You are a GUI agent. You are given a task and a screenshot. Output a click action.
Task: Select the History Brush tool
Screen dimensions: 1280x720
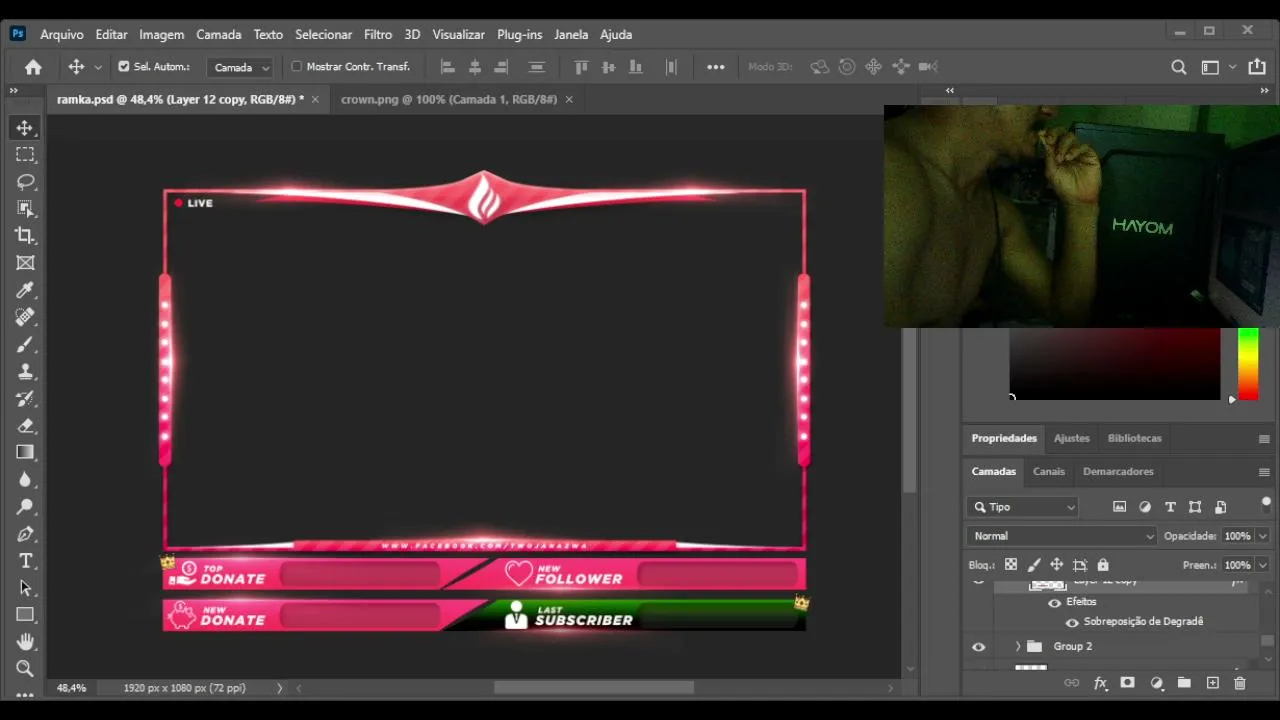tap(25, 398)
